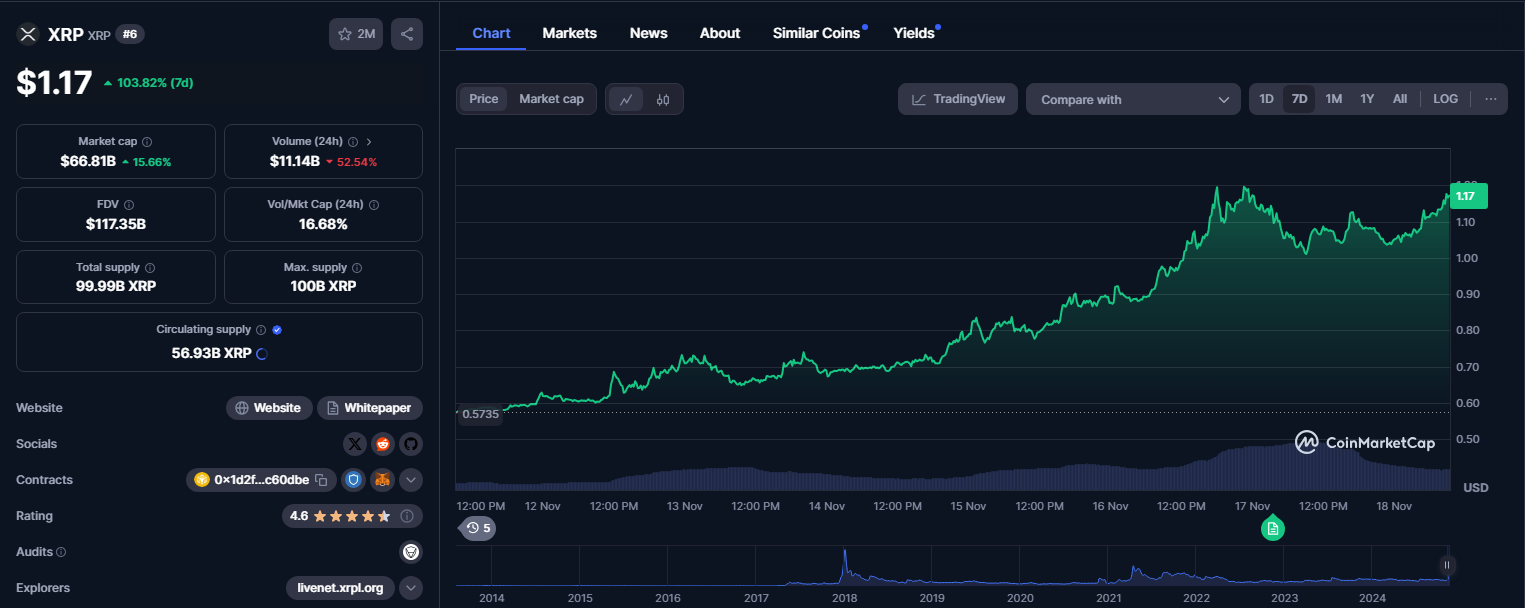
Task: Switch to the Markets tab
Action: coord(569,33)
